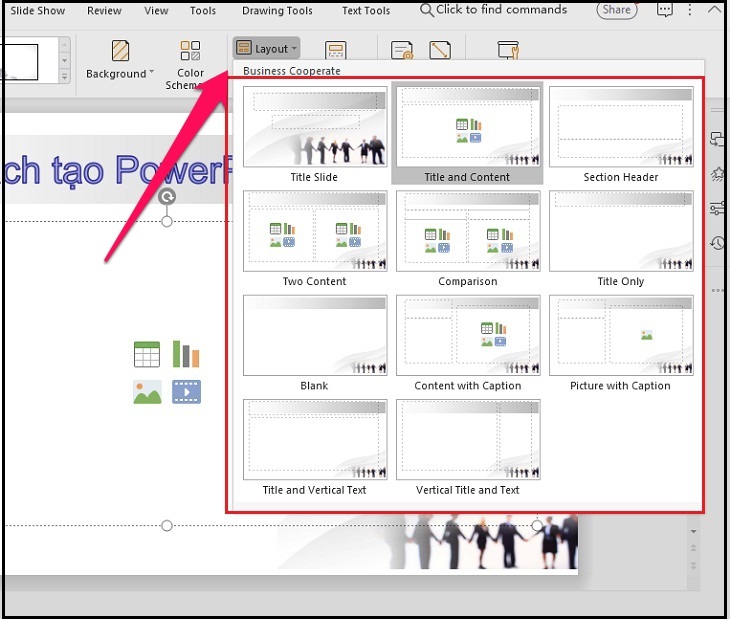Screen dimensions: 730x619
Task: Open the animation star icon in sidebar
Action: click(x=717, y=174)
